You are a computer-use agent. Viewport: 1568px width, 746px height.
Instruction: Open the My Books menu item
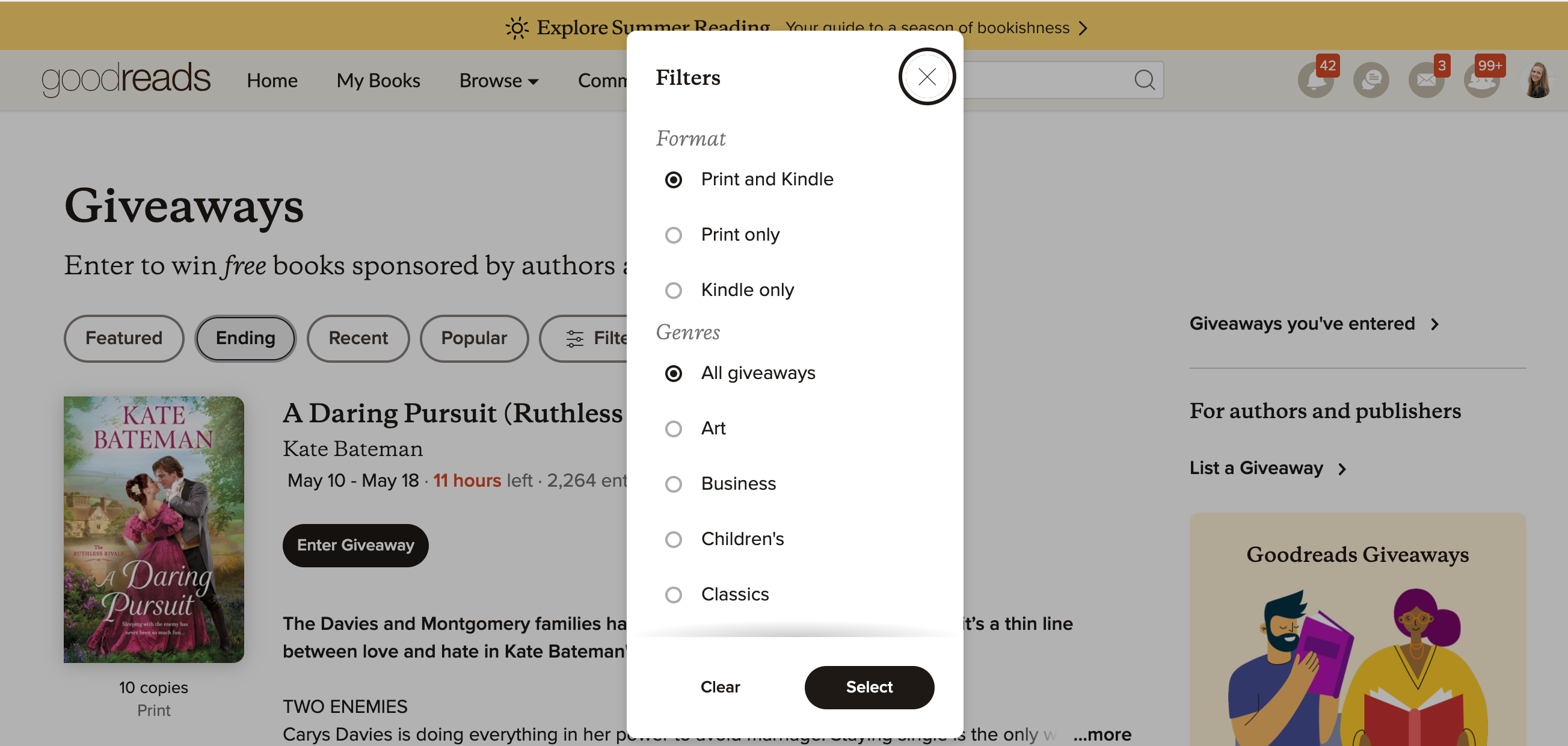coord(378,79)
